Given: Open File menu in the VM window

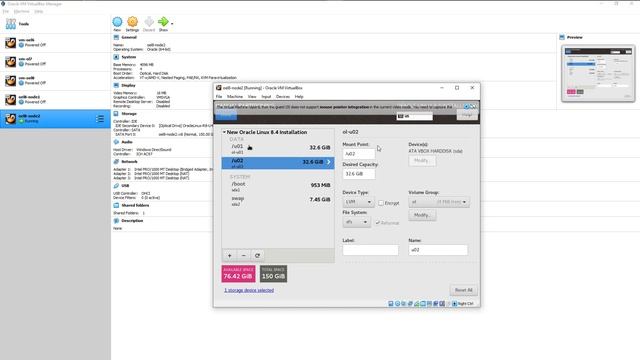Looking at the screenshot, I should tap(219, 97).
